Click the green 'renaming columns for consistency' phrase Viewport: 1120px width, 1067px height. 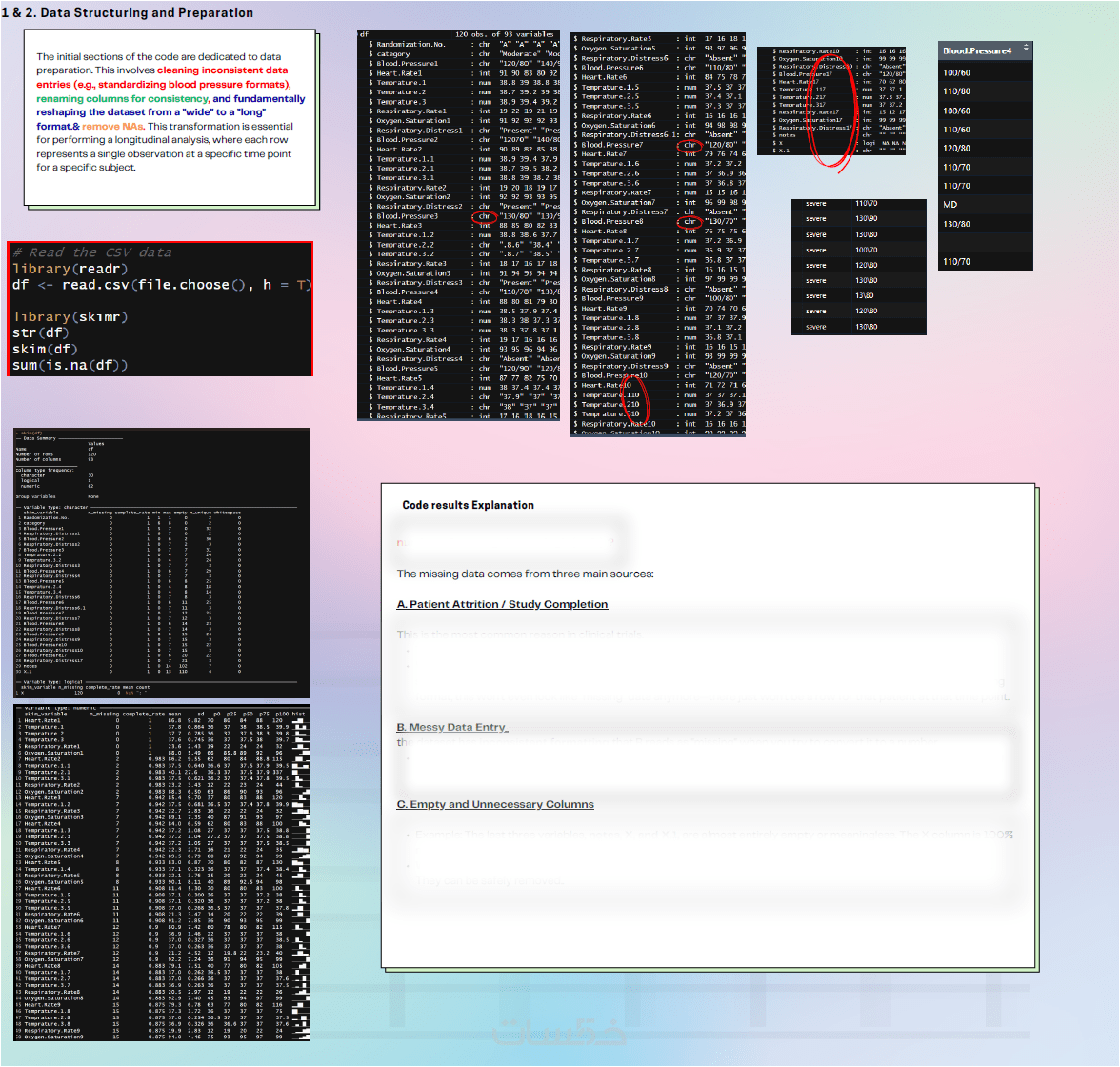pyautogui.click(x=123, y=99)
